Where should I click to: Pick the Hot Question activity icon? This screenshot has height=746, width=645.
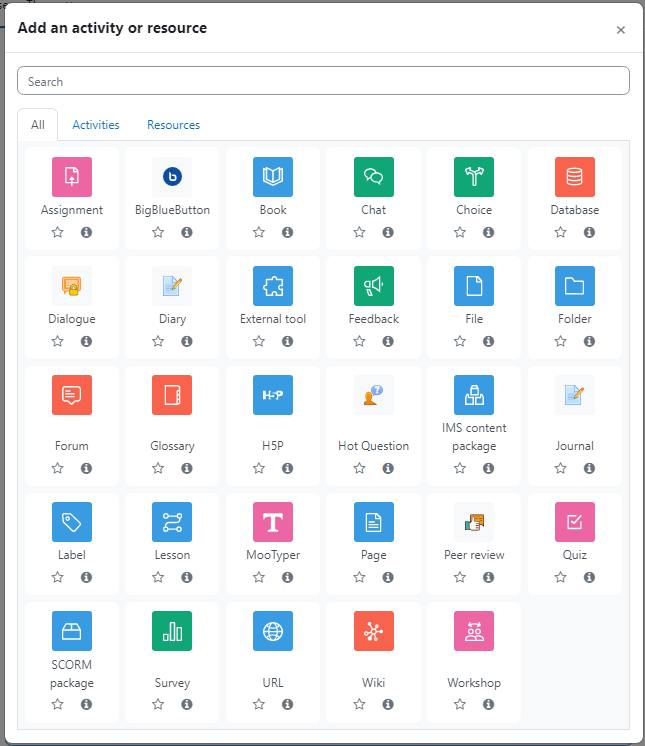374,394
